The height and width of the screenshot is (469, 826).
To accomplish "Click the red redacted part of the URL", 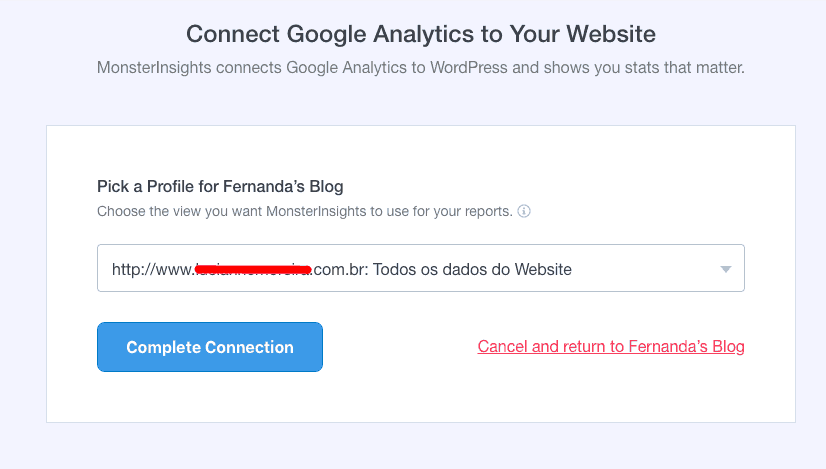I will point(253,270).
